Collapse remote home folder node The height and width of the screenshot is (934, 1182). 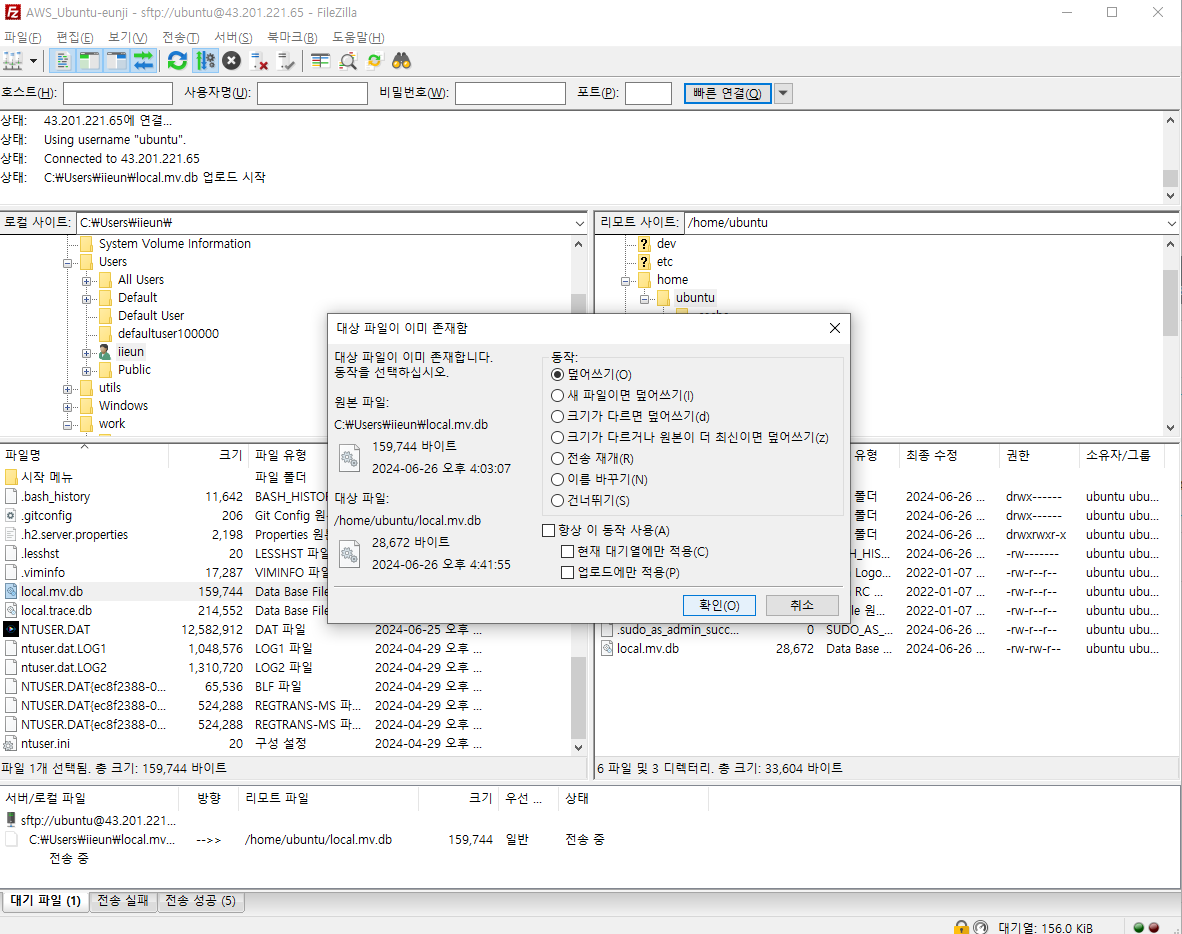point(625,281)
